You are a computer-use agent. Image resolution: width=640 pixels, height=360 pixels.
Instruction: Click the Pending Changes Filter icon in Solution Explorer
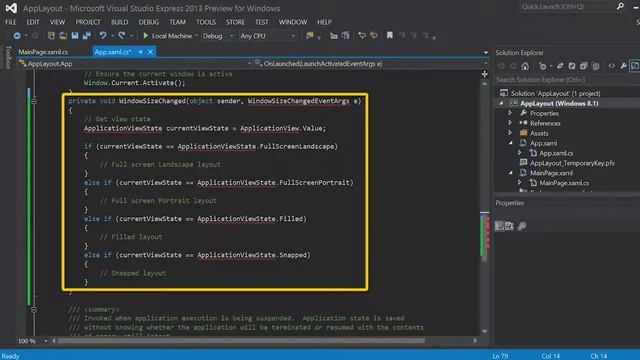pyautogui.click(x=542, y=66)
